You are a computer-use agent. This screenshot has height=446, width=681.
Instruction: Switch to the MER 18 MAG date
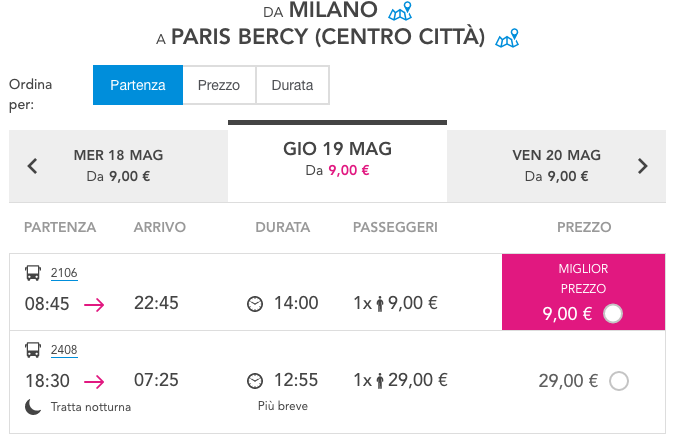click(118, 165)
